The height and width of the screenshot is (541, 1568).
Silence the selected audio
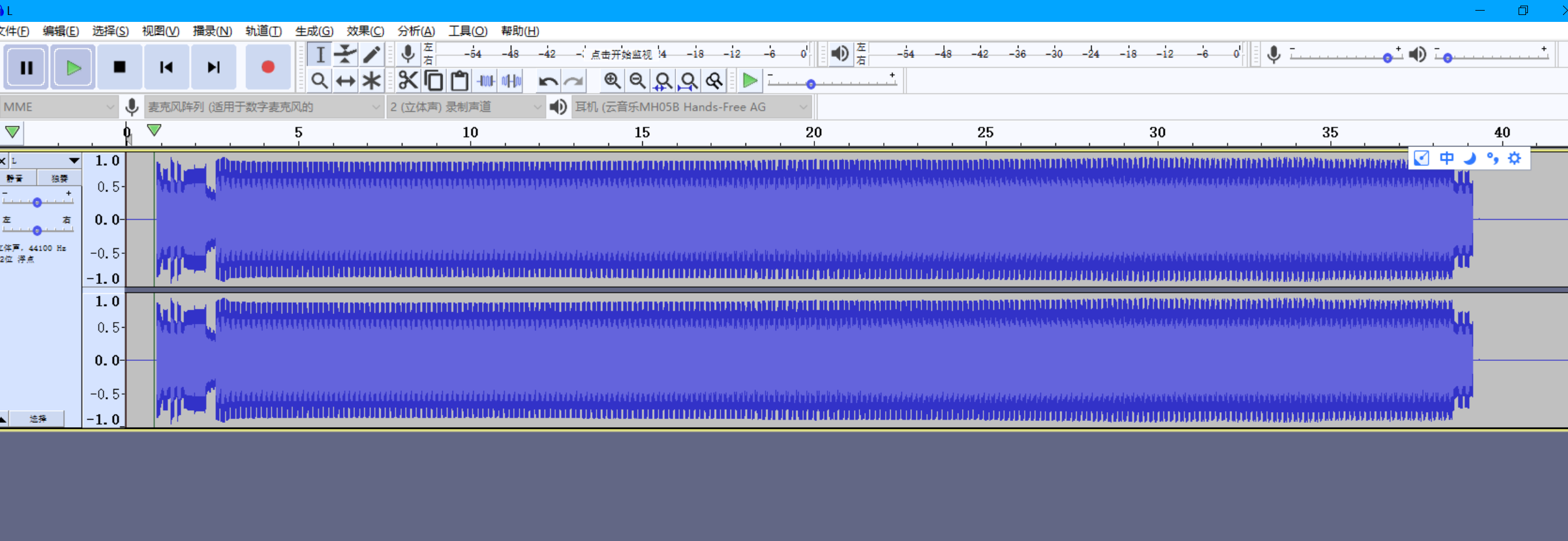[511, 81]
